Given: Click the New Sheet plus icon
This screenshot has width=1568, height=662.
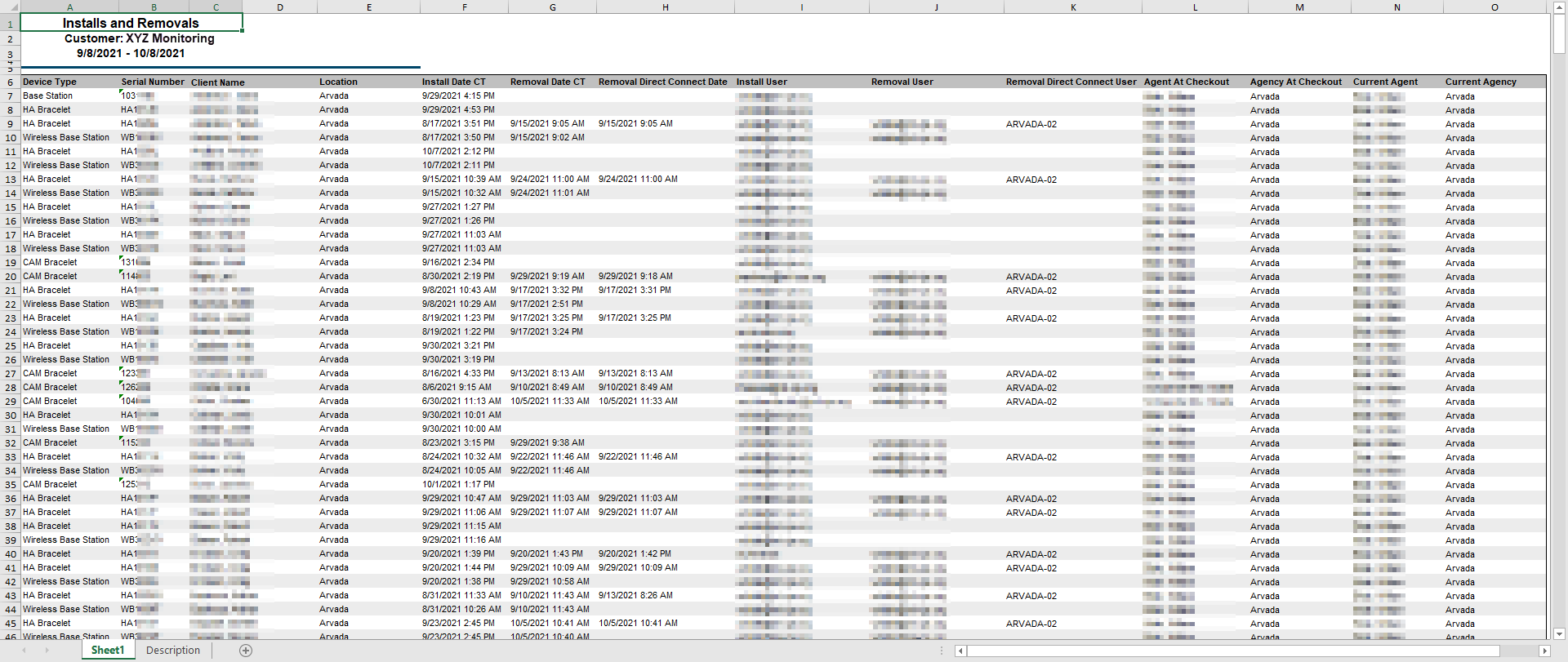Looking at the screenshot, I should pyautogui.click(x=246, y=651).
